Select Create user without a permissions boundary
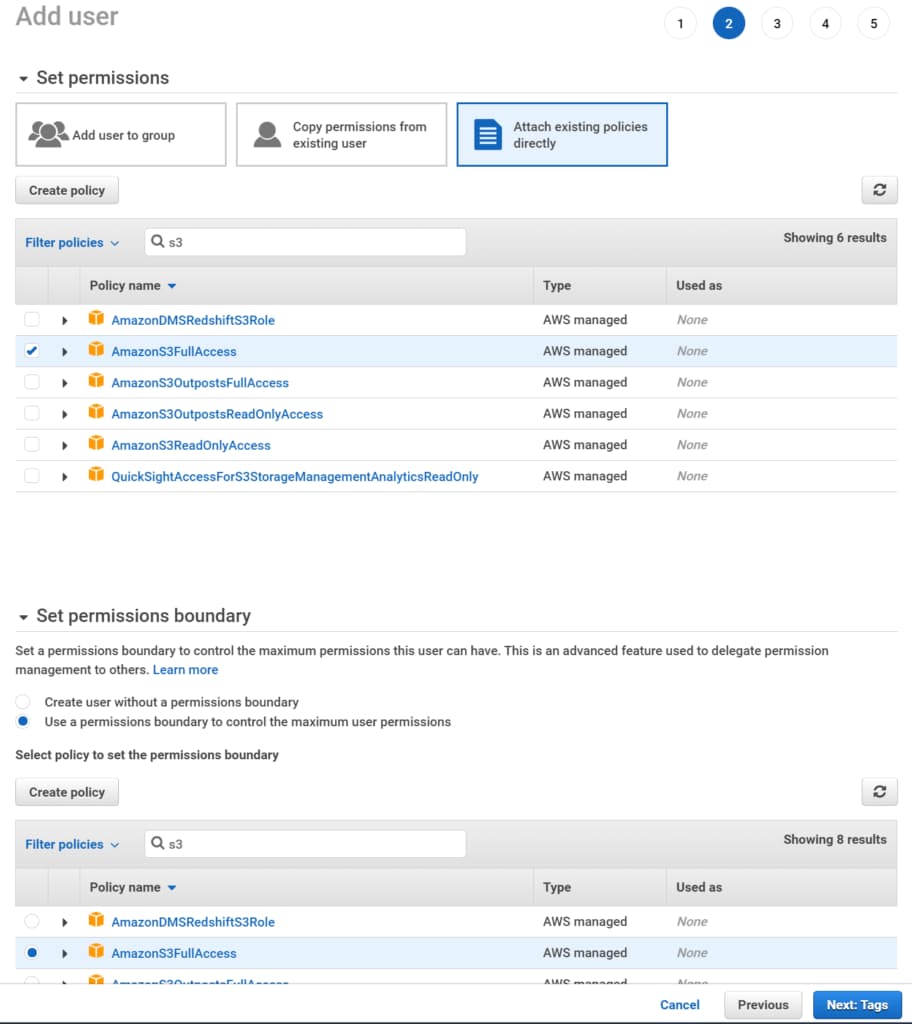 (x=23, y=702)
